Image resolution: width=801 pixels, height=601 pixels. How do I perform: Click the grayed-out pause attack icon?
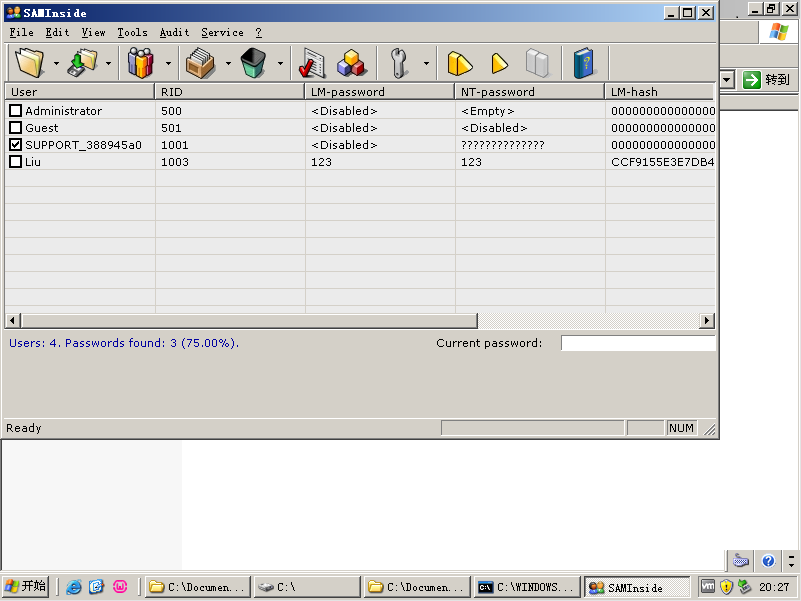tap(537, 64)
